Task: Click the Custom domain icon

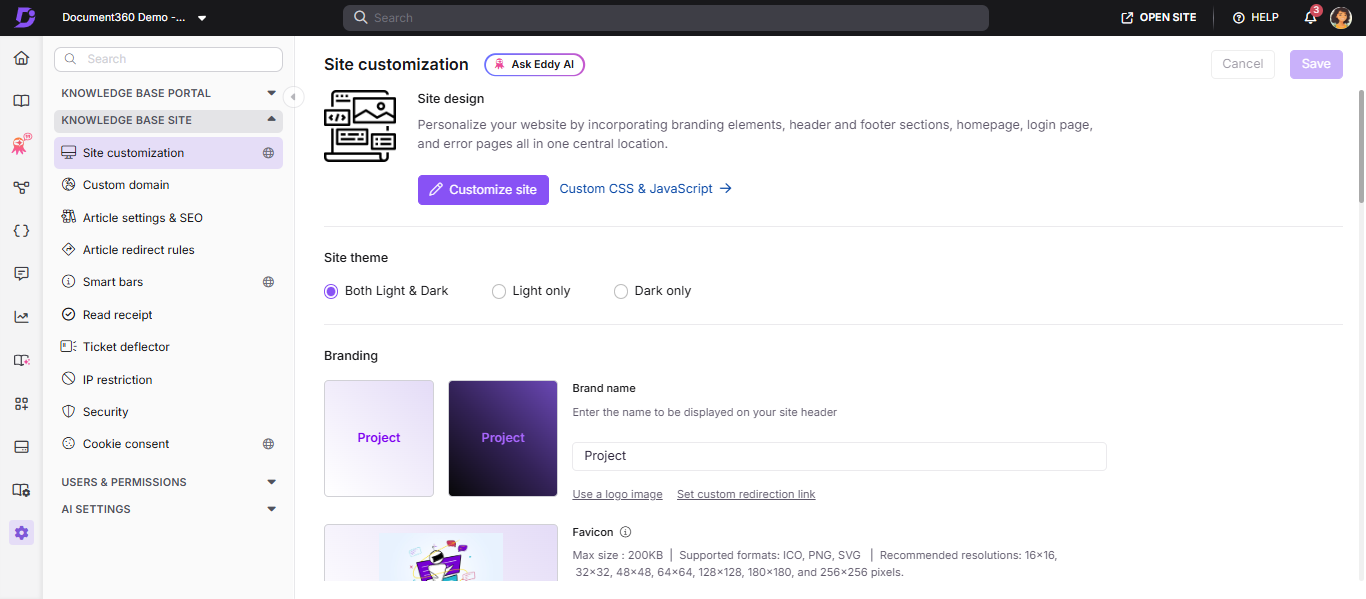Action: 69,185
